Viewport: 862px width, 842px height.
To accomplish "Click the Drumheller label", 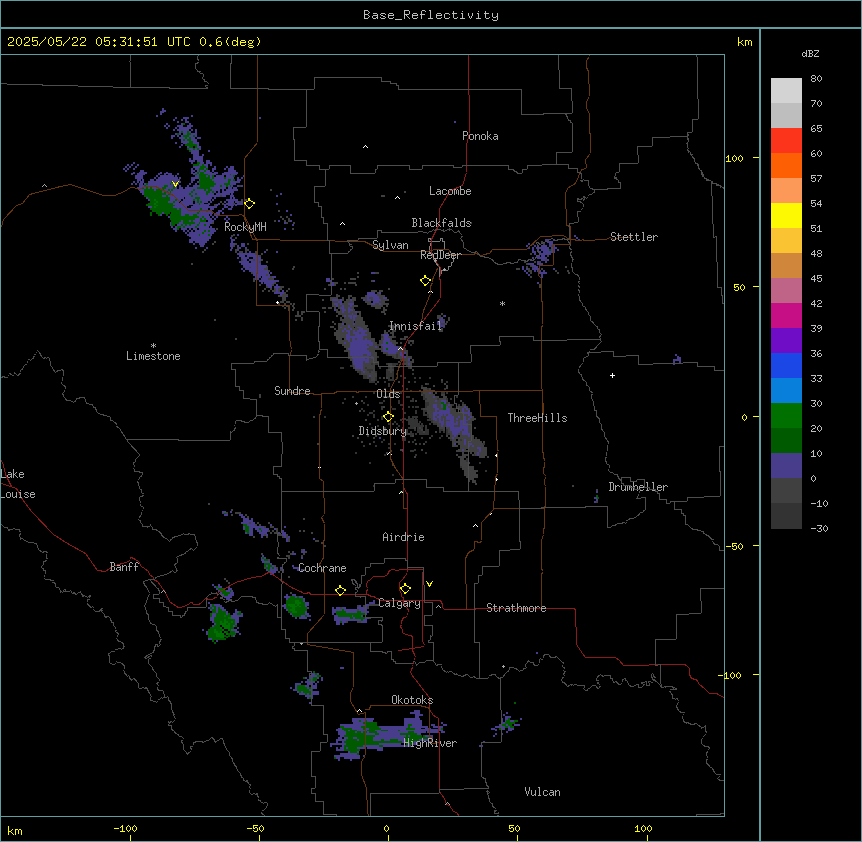I will click(x=638, y=487).
